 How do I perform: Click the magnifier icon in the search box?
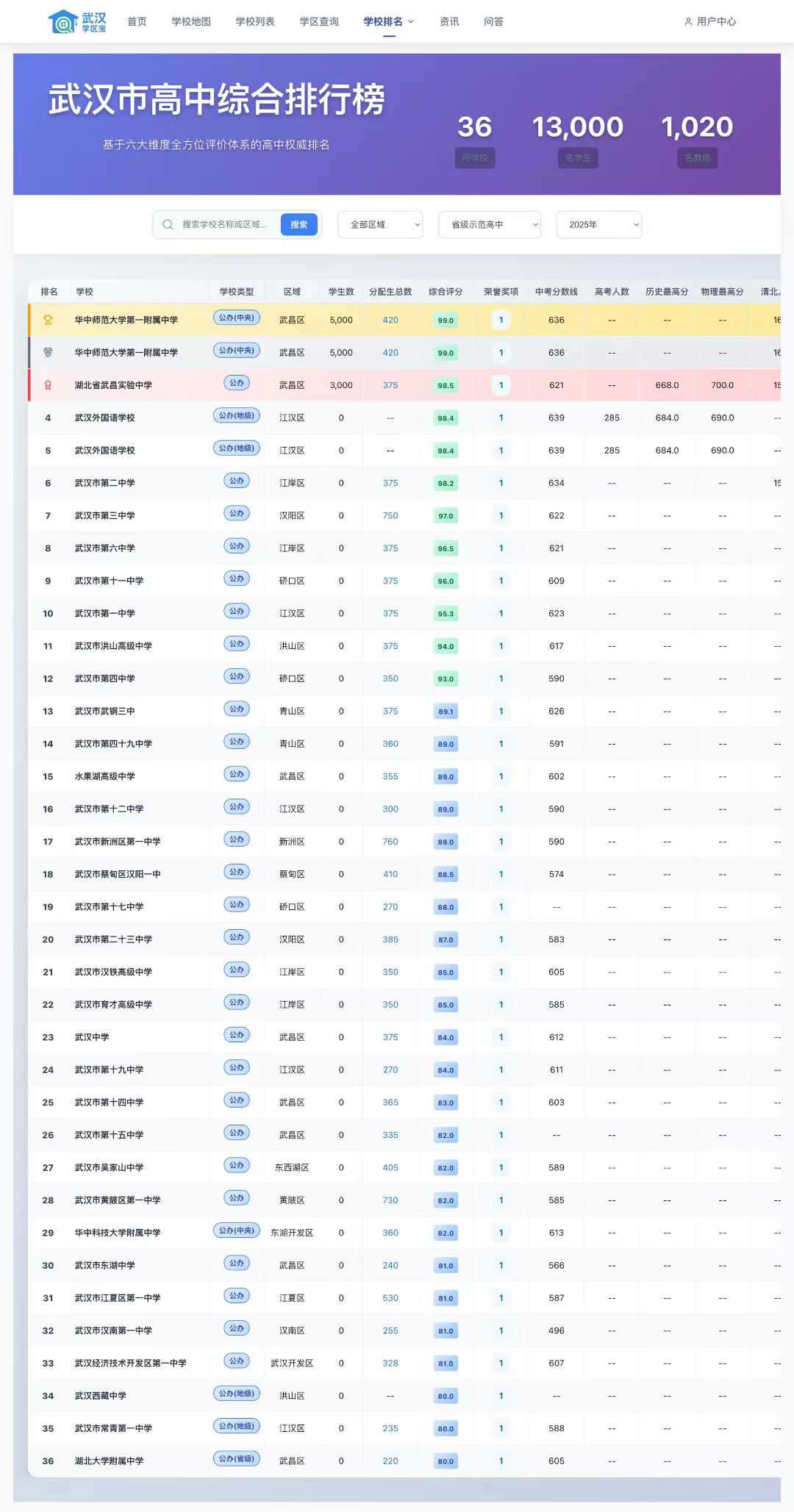pyautogui.click(x=168, y=225)
